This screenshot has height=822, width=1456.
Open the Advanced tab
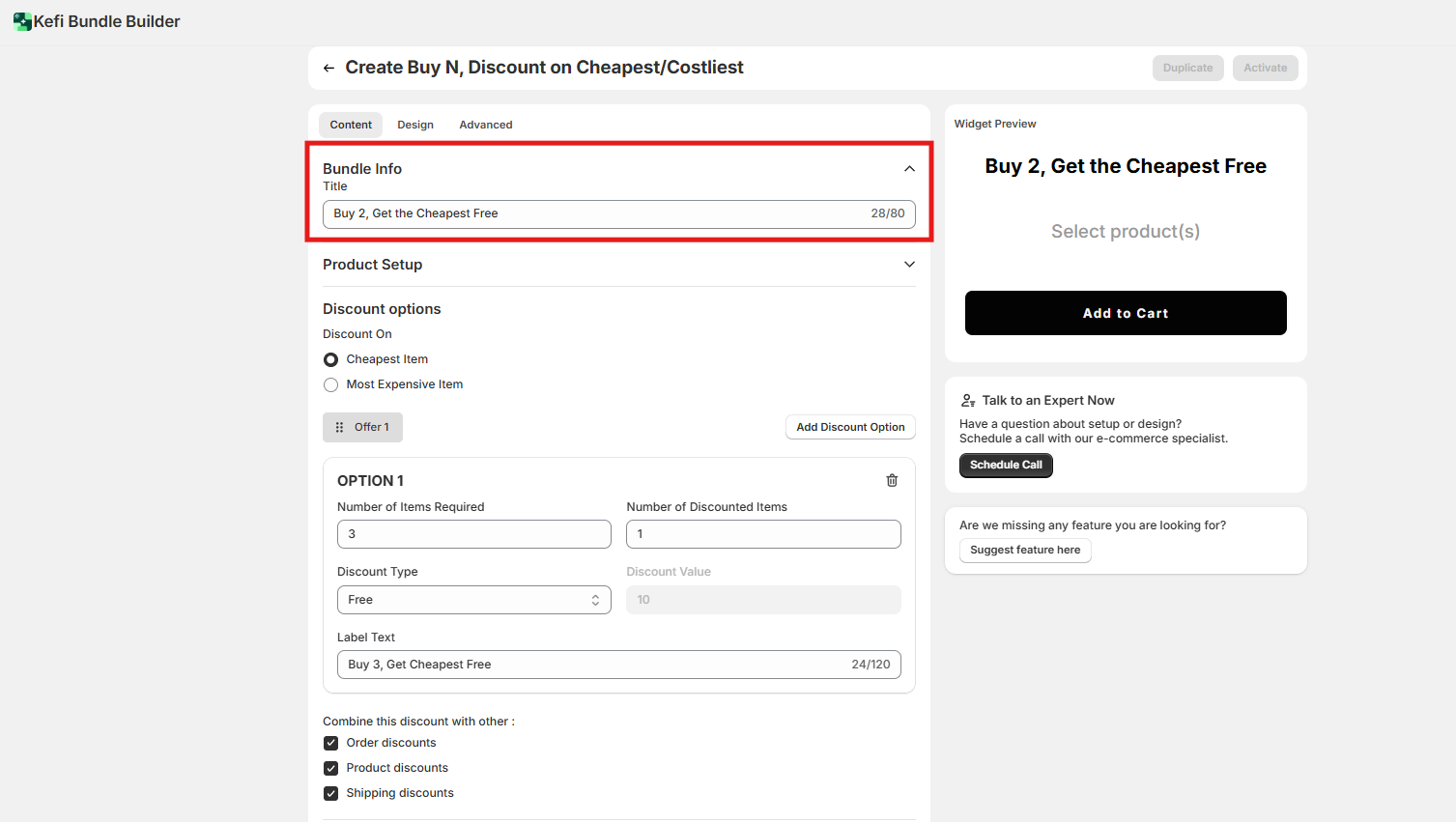coord(486,125)
